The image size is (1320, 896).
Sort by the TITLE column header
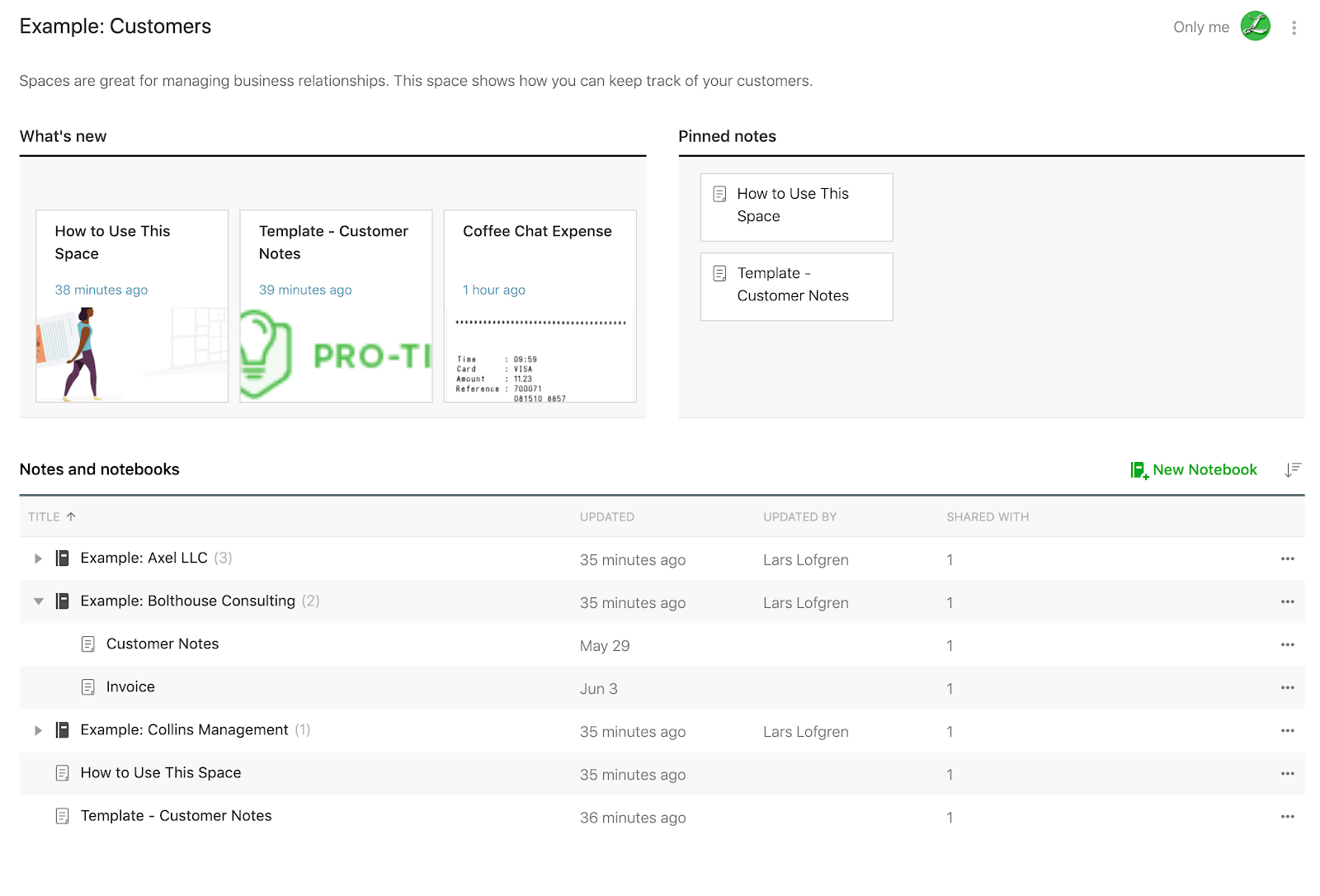click(x=44, y=516)
